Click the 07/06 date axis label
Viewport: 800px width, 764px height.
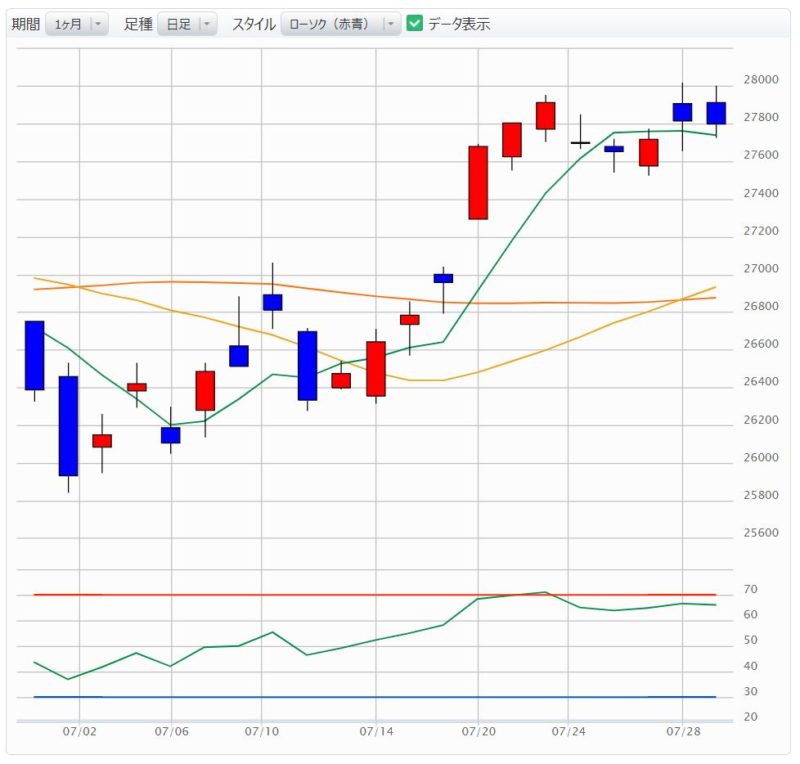[x=171, y=731]
